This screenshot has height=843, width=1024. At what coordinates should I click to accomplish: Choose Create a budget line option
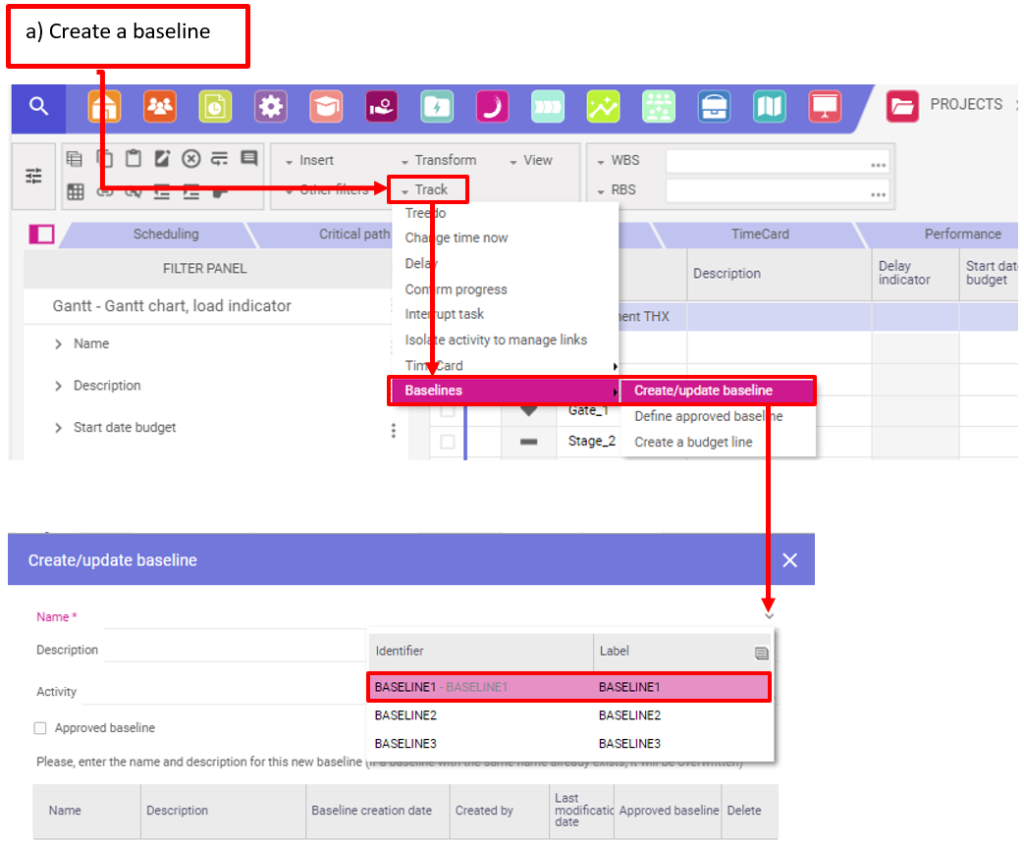(693, 442)
